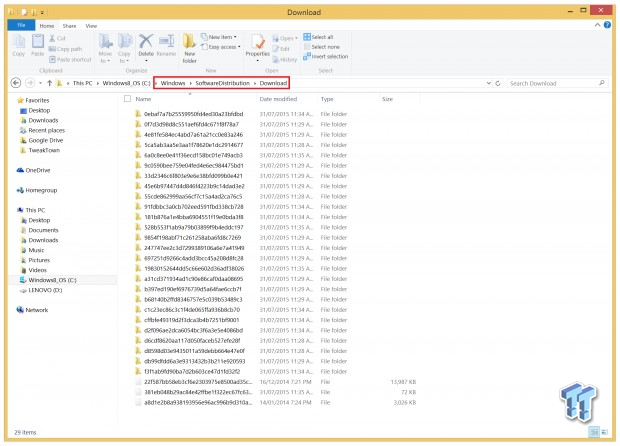Screen dimensions: 620x446
Task: Select LENOVO (D:) drive in tree
Action: tap(41, 290)
